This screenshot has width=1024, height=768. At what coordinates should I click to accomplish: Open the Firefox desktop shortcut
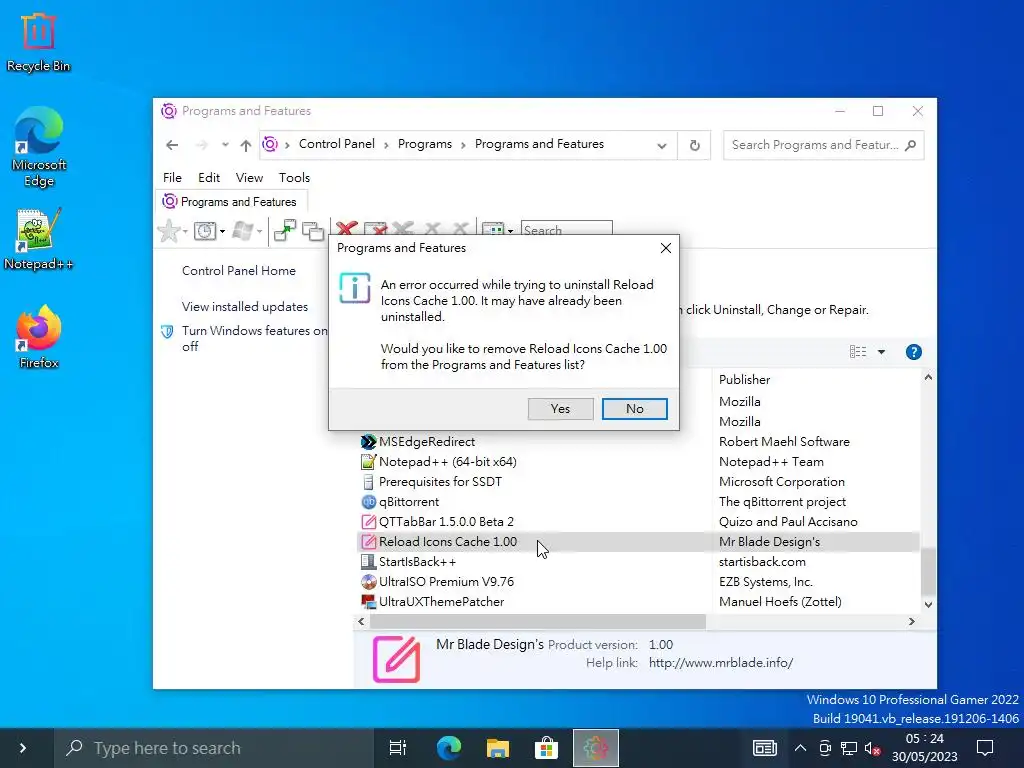pyautogui.click(x=39, y=337)
